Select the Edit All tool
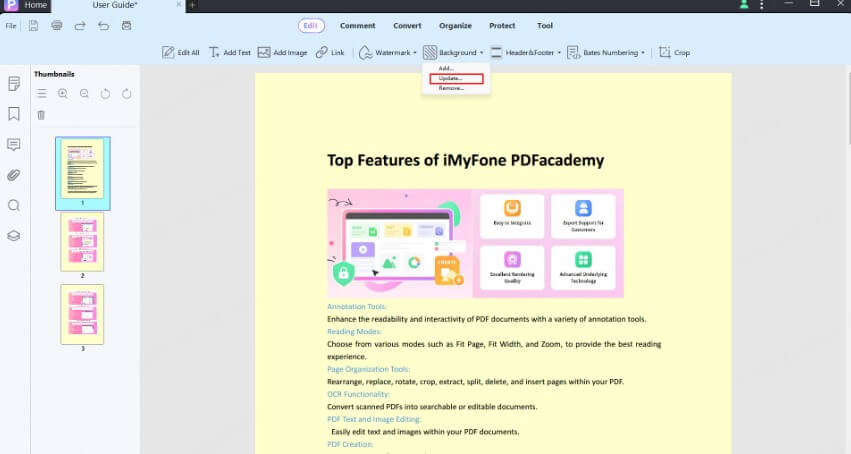The height and width of the screenshot is (454, 851). (x=181, y=53)
